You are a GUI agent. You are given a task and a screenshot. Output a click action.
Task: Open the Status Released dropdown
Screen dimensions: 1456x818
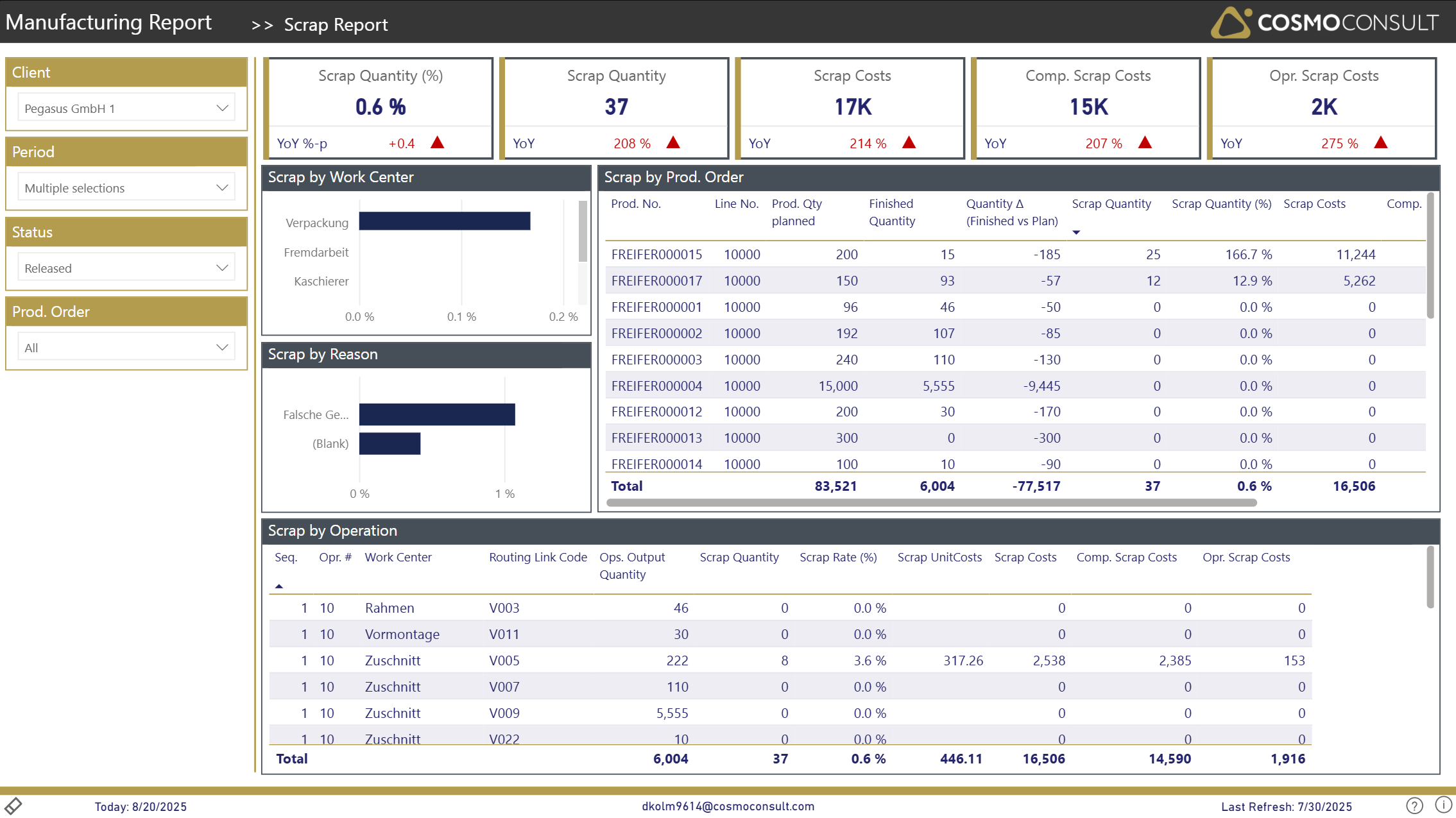(x=126, y=268)
